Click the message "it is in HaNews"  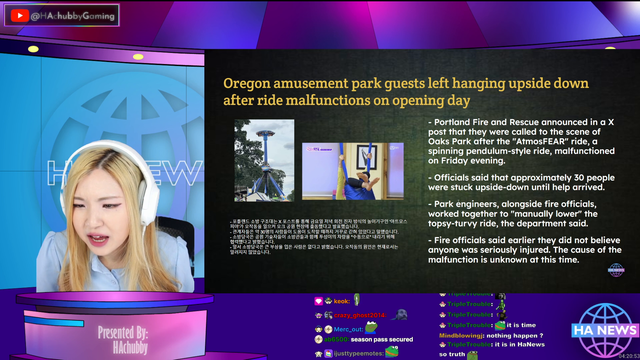pyautogui.click(x=520, y=344)
